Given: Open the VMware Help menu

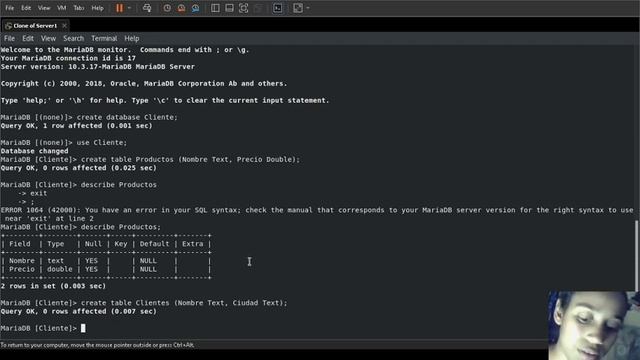Looking at the screenshot, I should [x=97, y=8].
